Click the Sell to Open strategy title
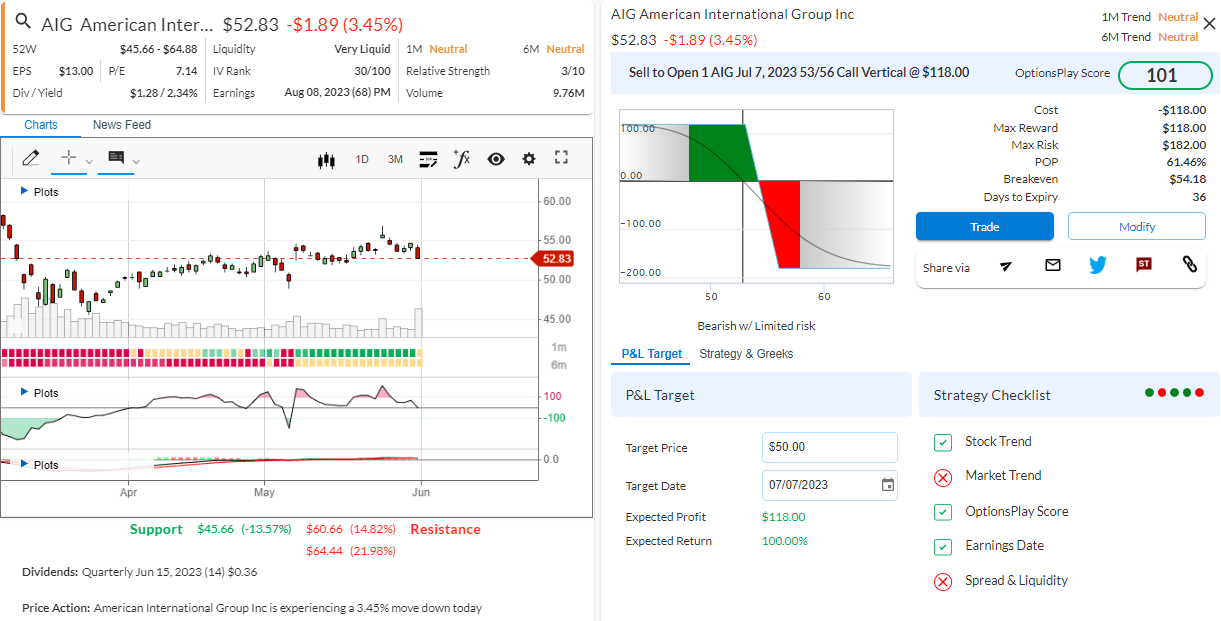 (x=799, y=72)
